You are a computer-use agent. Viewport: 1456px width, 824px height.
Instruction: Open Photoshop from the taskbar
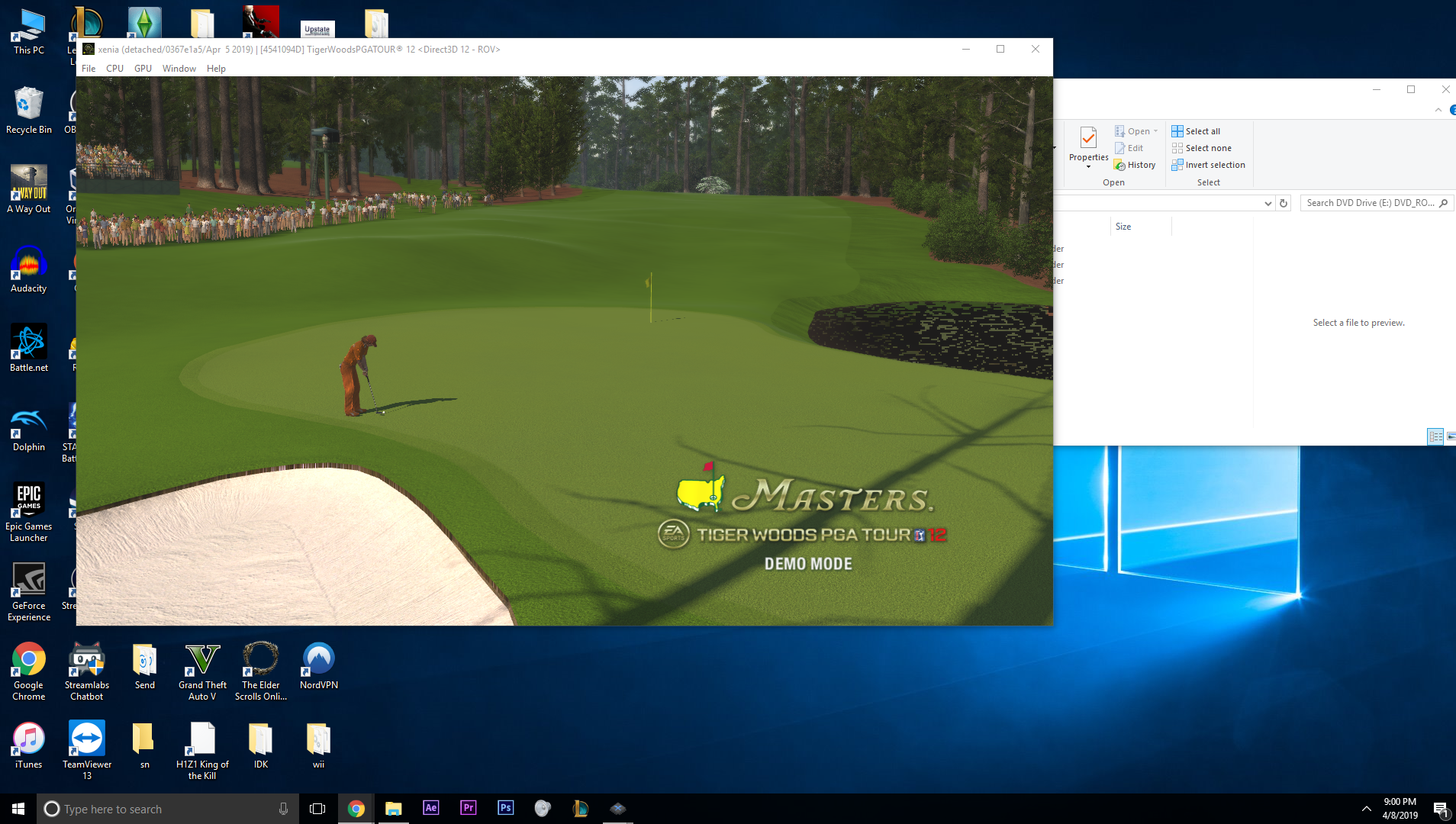[505, 808]
